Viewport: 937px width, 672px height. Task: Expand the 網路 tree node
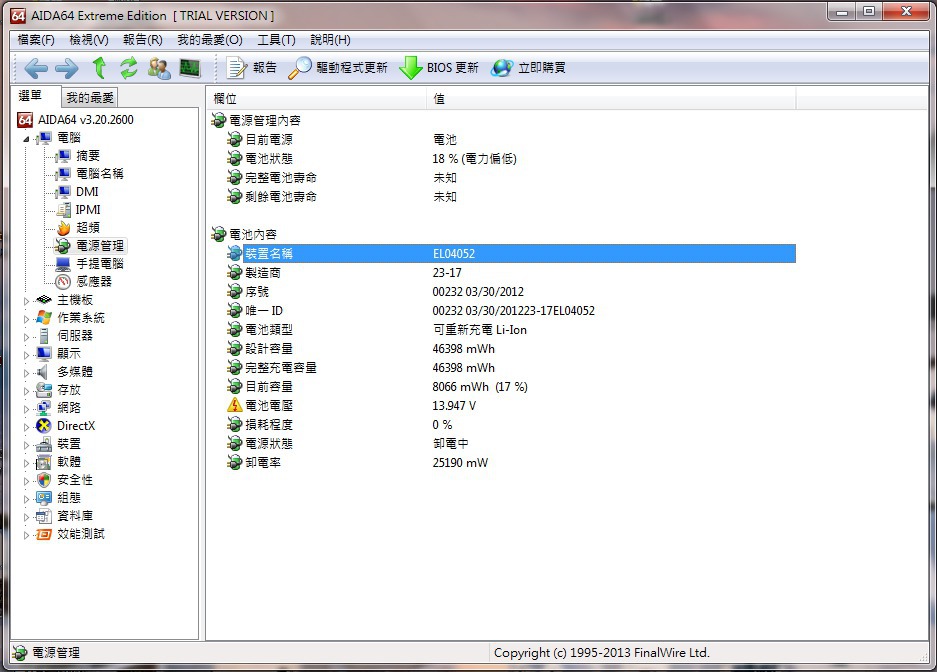click(26, 409)
